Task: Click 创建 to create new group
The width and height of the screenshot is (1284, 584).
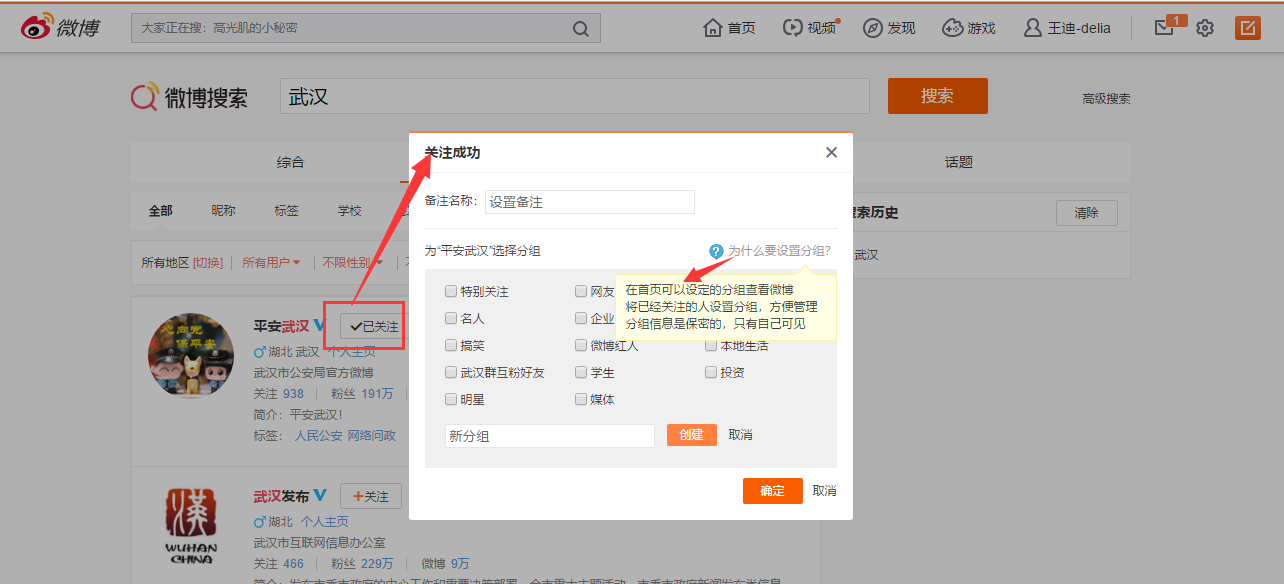Action: click(x=692, y=435)
